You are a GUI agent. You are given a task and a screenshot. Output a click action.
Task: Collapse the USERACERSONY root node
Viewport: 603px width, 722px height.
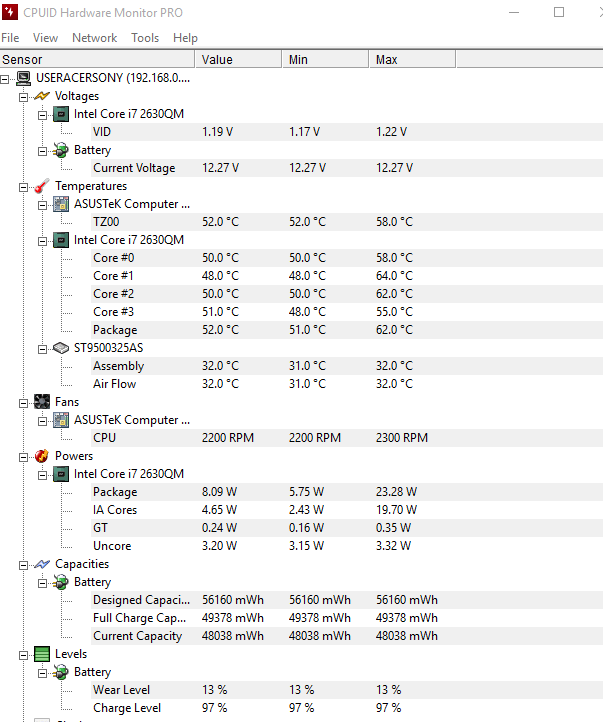click(x=5, y=79)
